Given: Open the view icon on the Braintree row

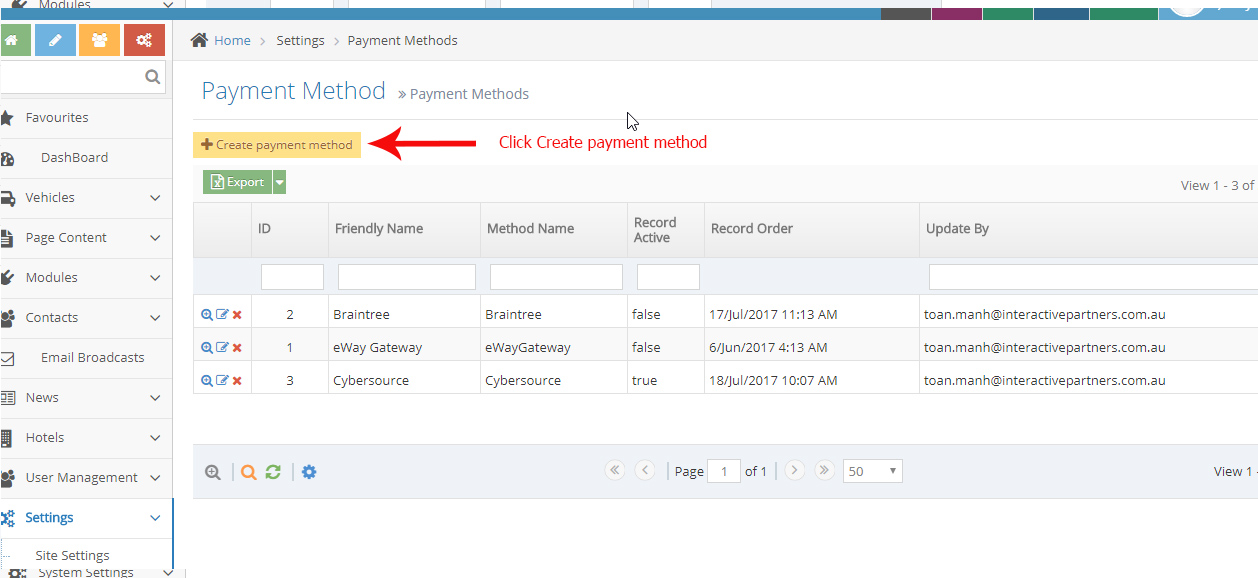Looking at the screenshot, I should [207, 313].
